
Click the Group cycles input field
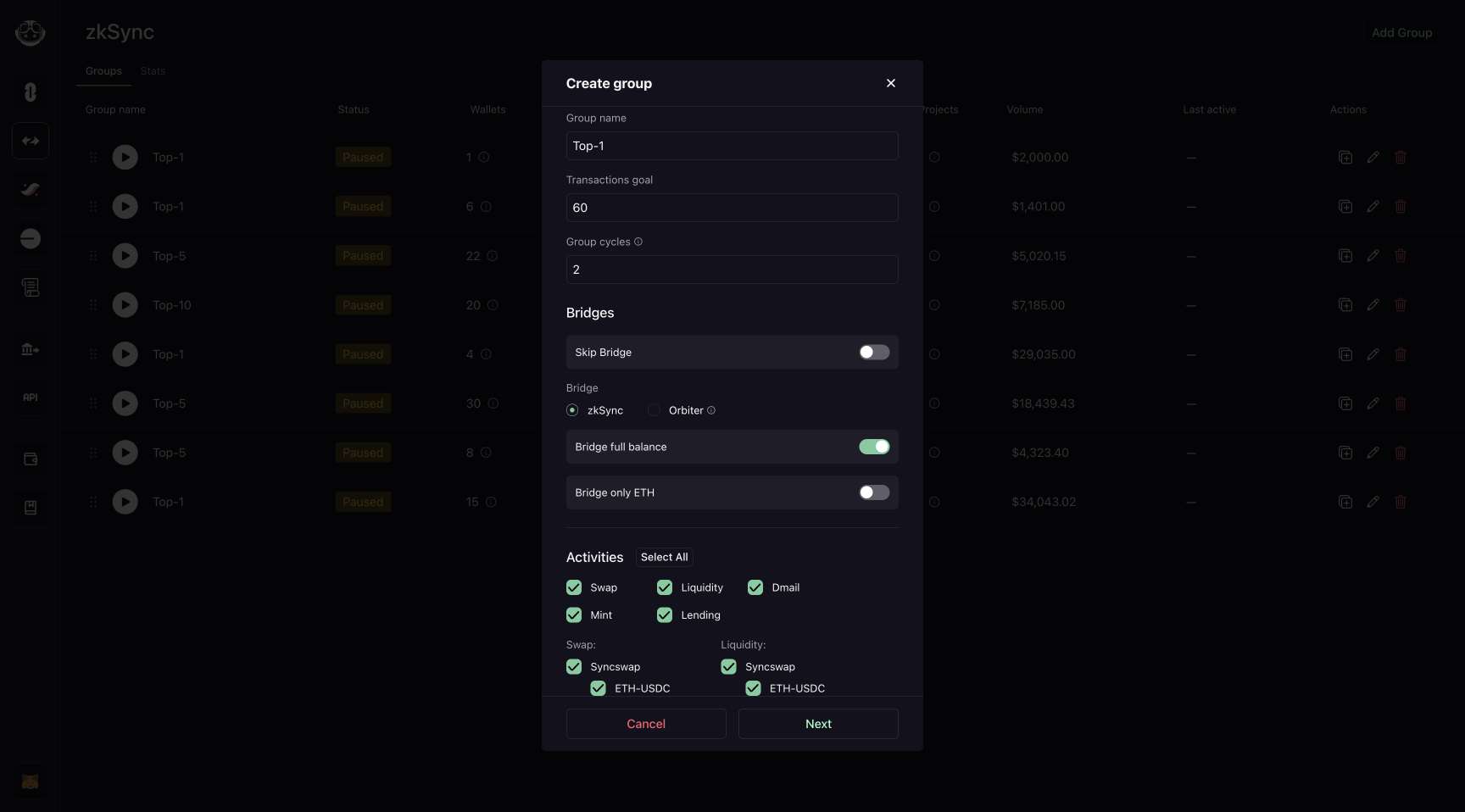coord(732,270)
